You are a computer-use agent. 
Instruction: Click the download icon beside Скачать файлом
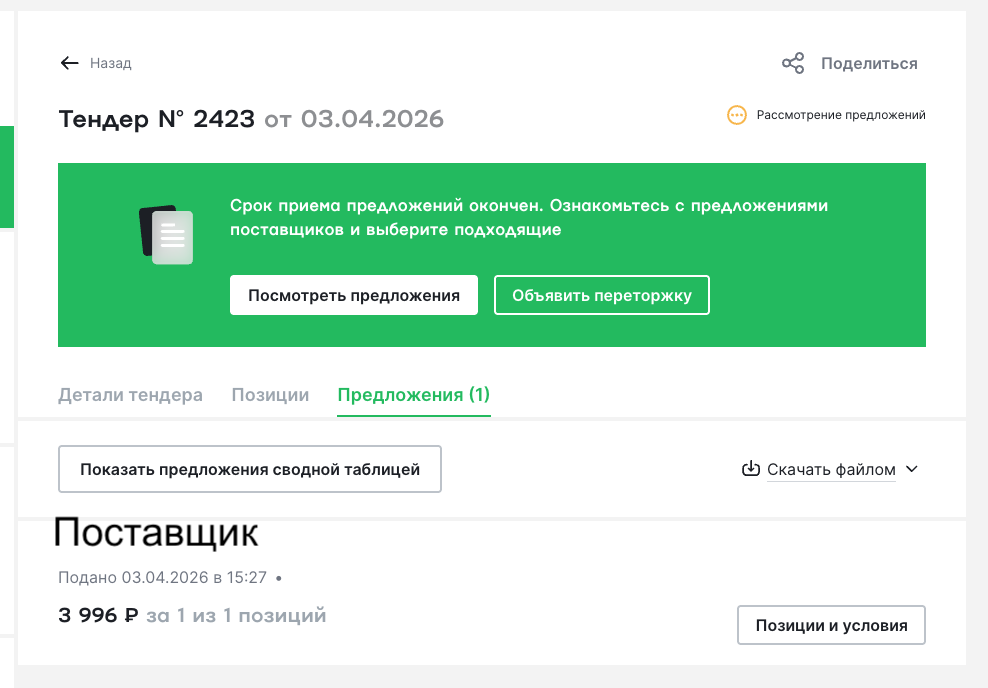click(750, 469)
